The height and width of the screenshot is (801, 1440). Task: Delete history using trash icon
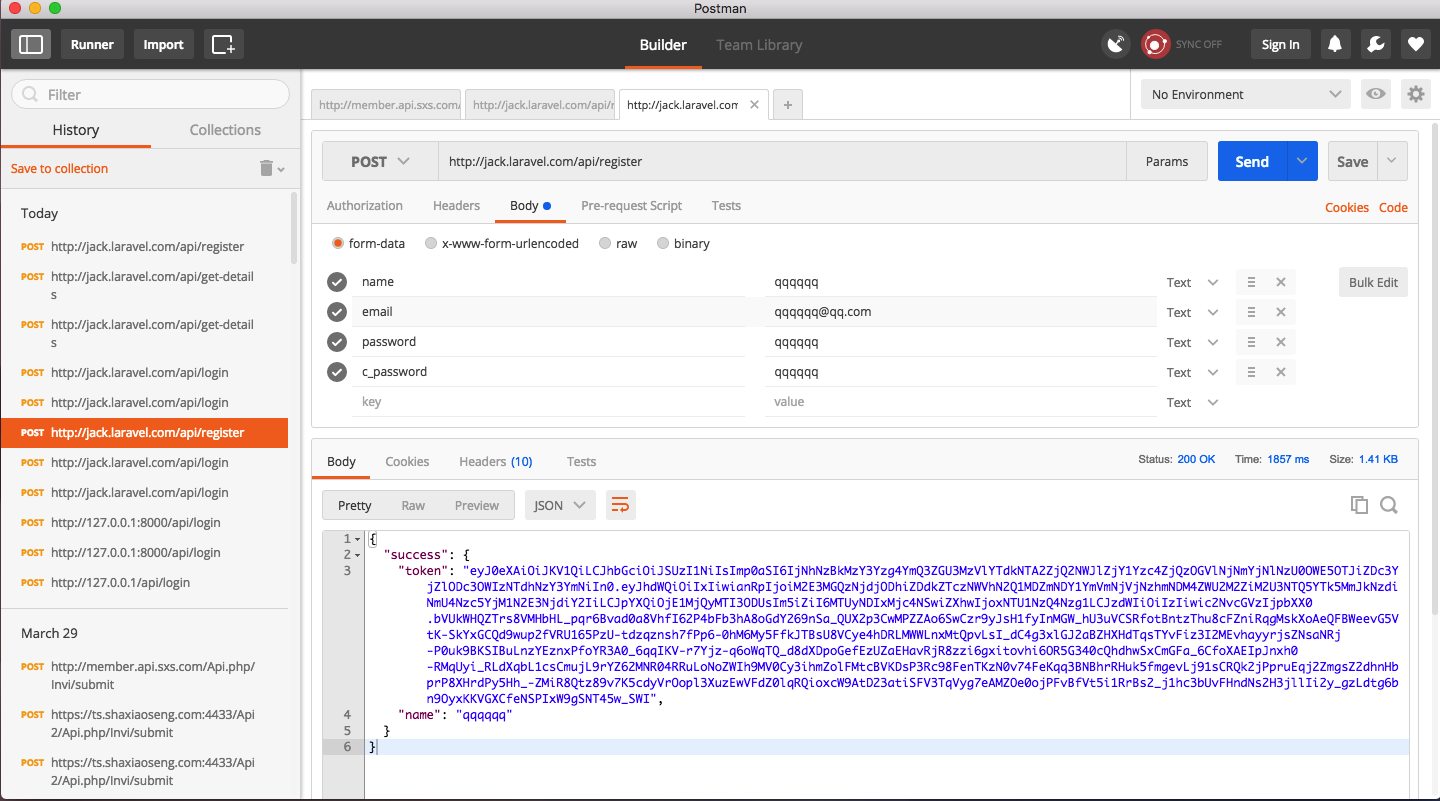(267, 168)
